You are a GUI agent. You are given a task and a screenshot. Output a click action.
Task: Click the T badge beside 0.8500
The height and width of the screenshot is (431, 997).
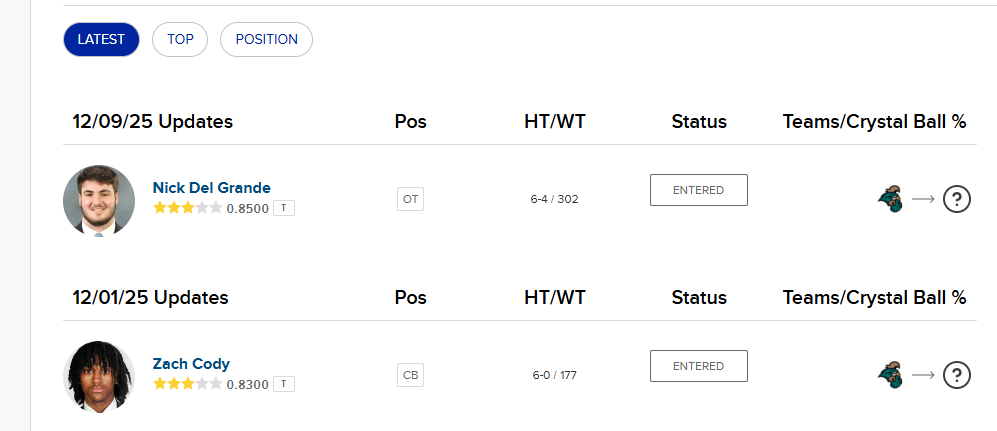284,208
